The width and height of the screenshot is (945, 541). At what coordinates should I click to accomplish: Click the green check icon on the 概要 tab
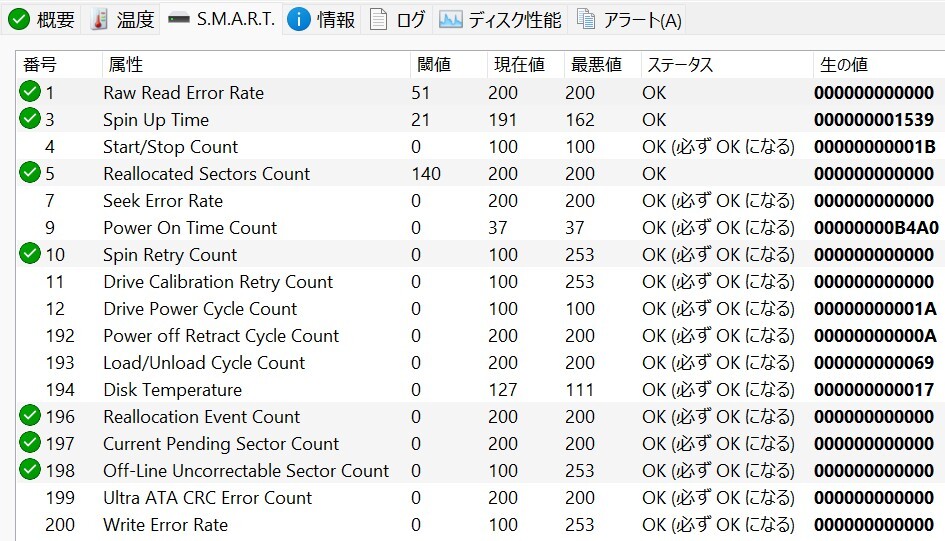tap(18, 19)
